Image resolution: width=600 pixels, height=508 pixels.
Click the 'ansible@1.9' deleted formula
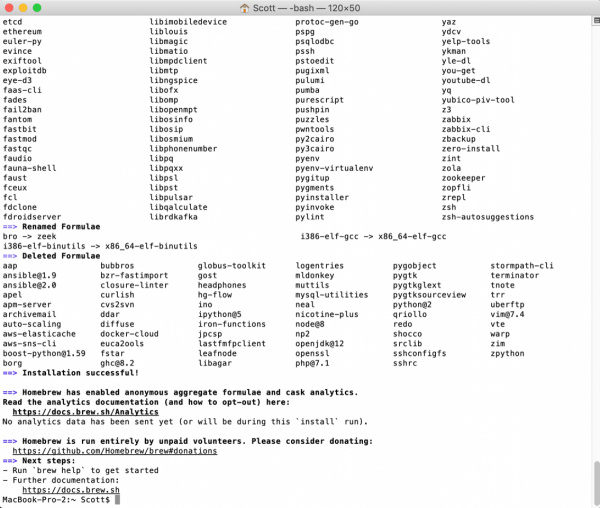coord(29,275)
